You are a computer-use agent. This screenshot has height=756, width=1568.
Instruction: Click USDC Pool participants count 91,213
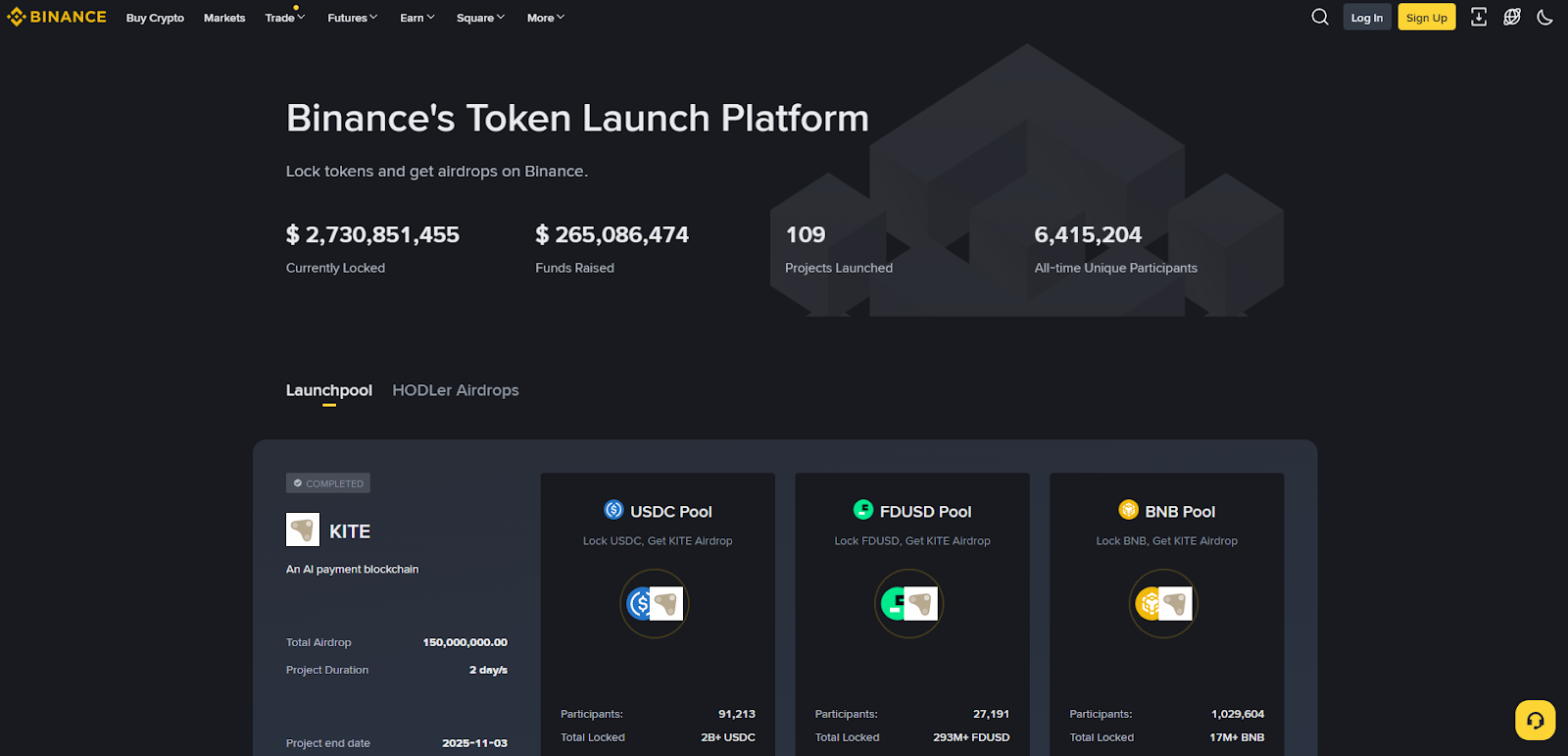pyautogui.click(x=737, y=714)
